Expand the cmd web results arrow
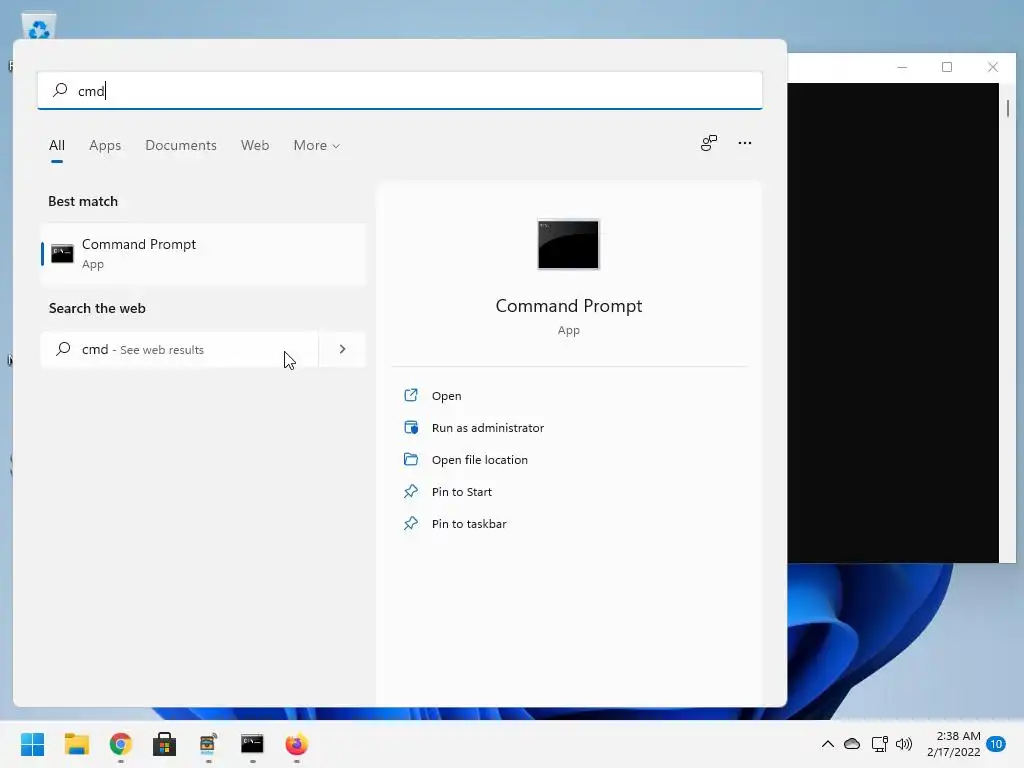This screenshot has height=768, width=1024. click(342, 349)
